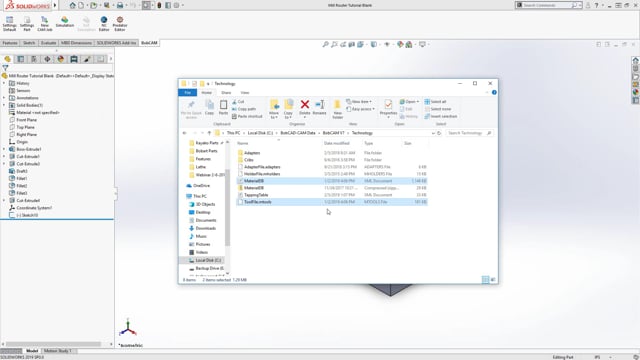Switch Explorer to details view layout

click(x=485, y=280)
